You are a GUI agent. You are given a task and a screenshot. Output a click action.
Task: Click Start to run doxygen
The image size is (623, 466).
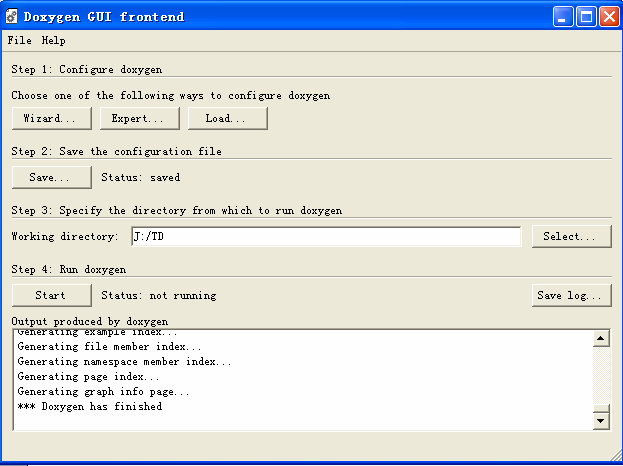pos(52,295)
